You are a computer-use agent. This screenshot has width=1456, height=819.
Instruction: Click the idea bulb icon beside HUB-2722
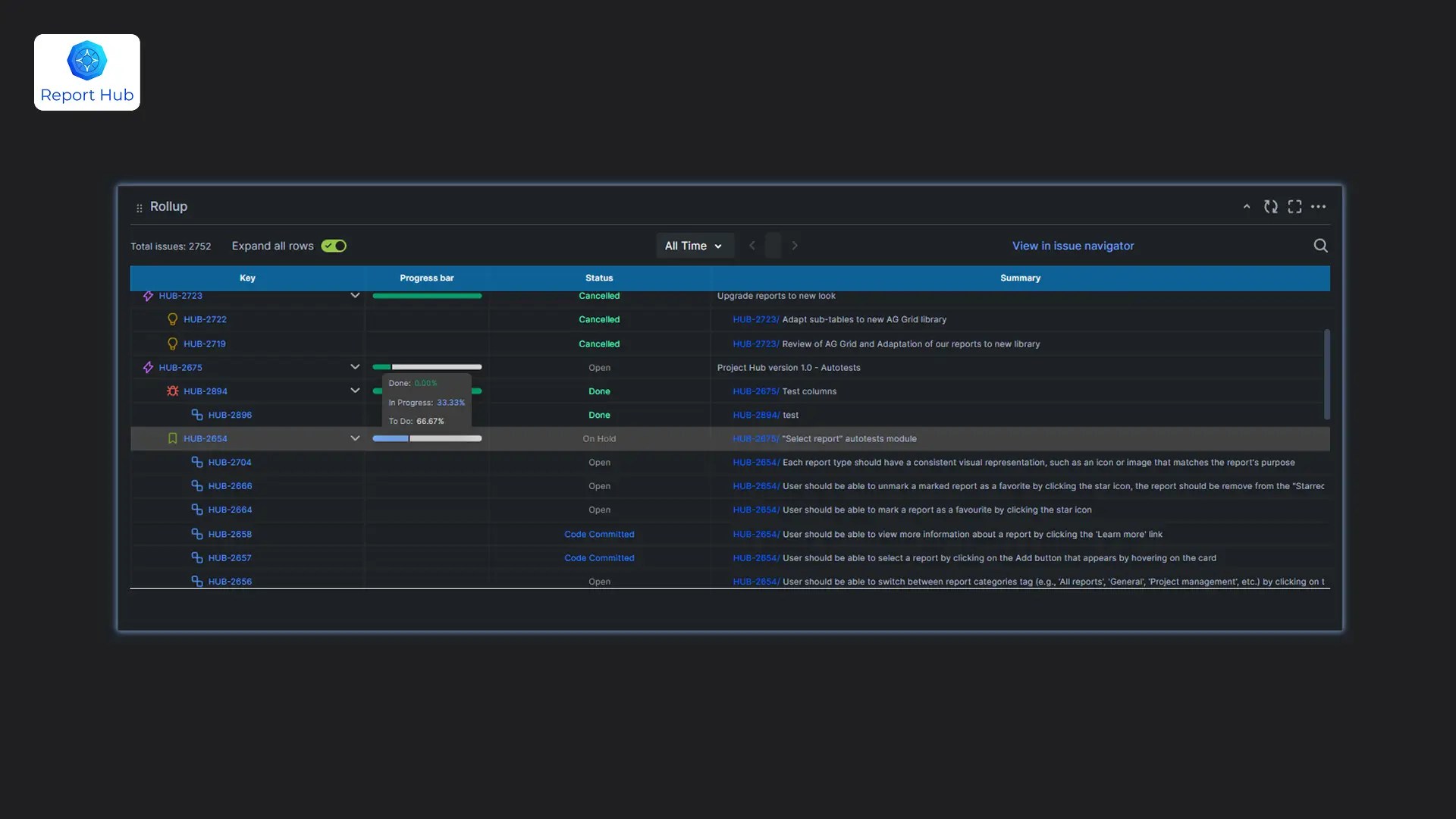172,319
